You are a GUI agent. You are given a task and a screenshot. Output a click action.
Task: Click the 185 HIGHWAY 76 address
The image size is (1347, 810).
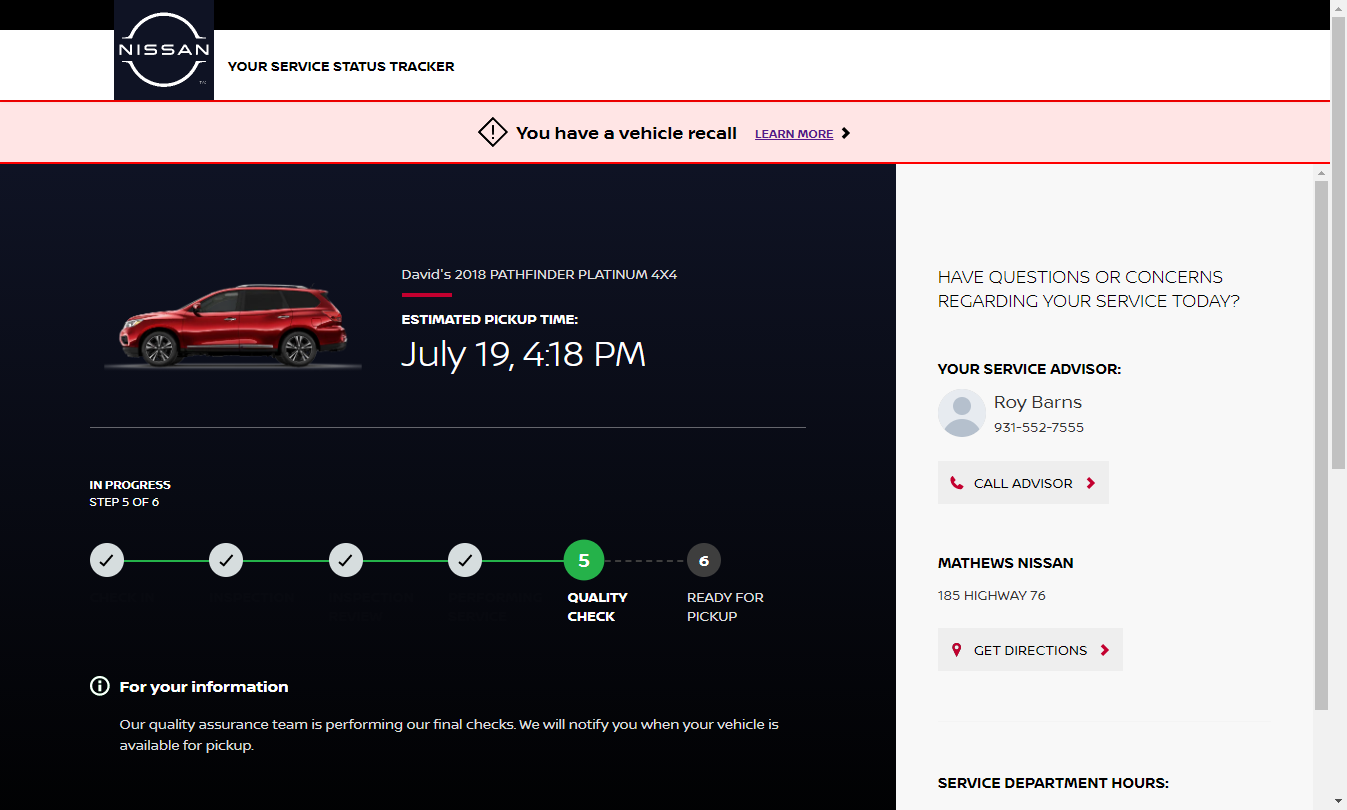coord(992,596)
